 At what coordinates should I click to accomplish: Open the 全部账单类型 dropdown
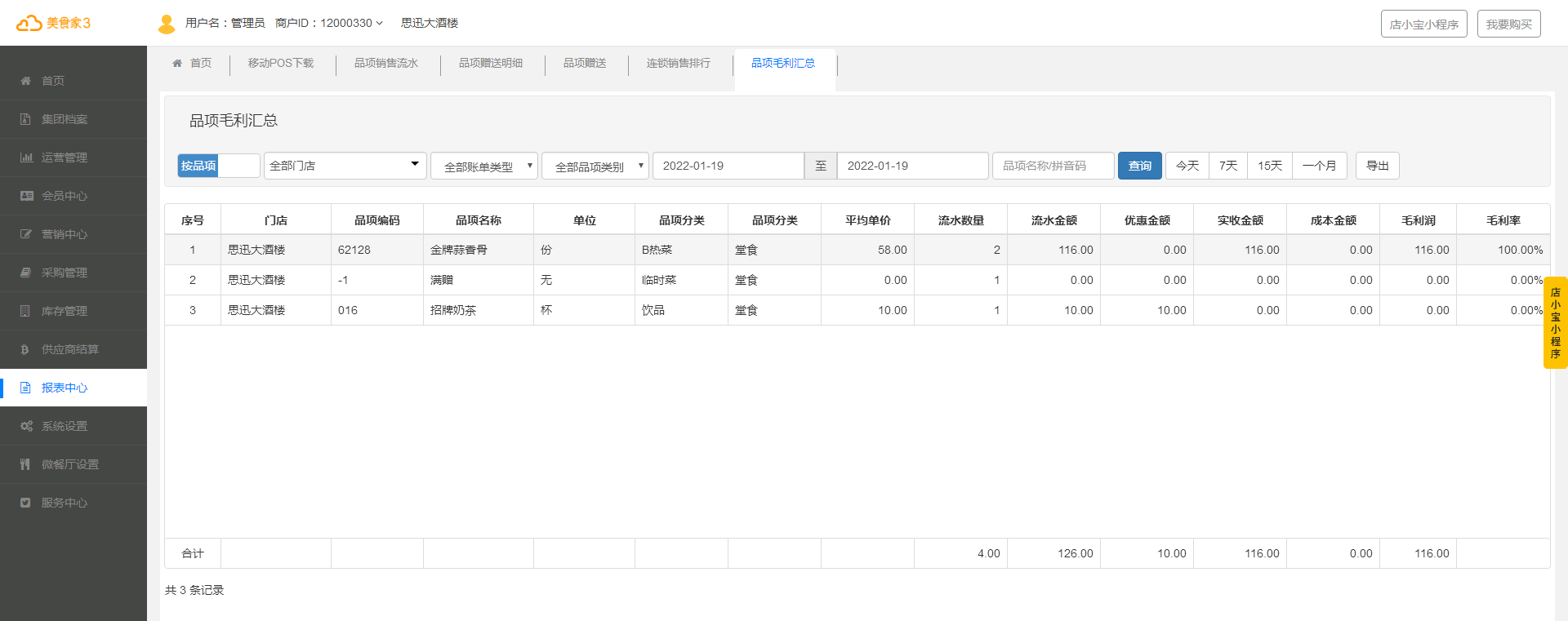[x=484, y=166]
